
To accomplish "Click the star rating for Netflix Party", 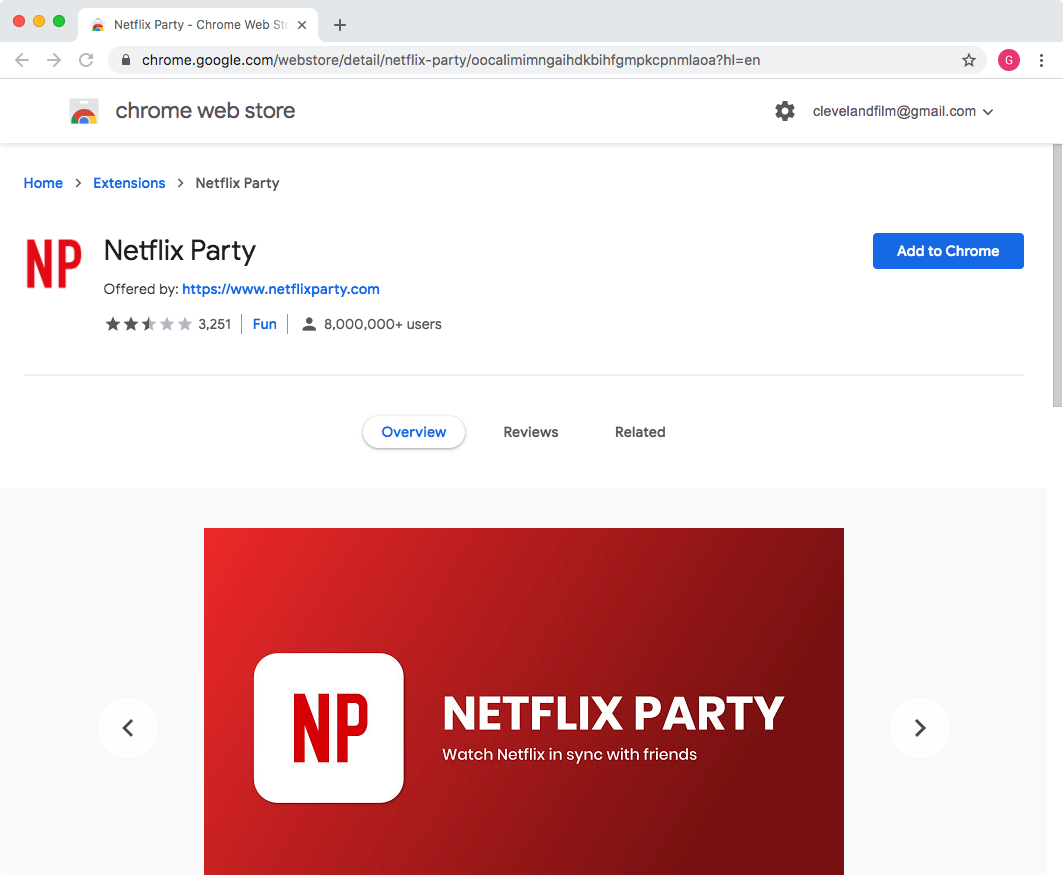I will [148, 324].
